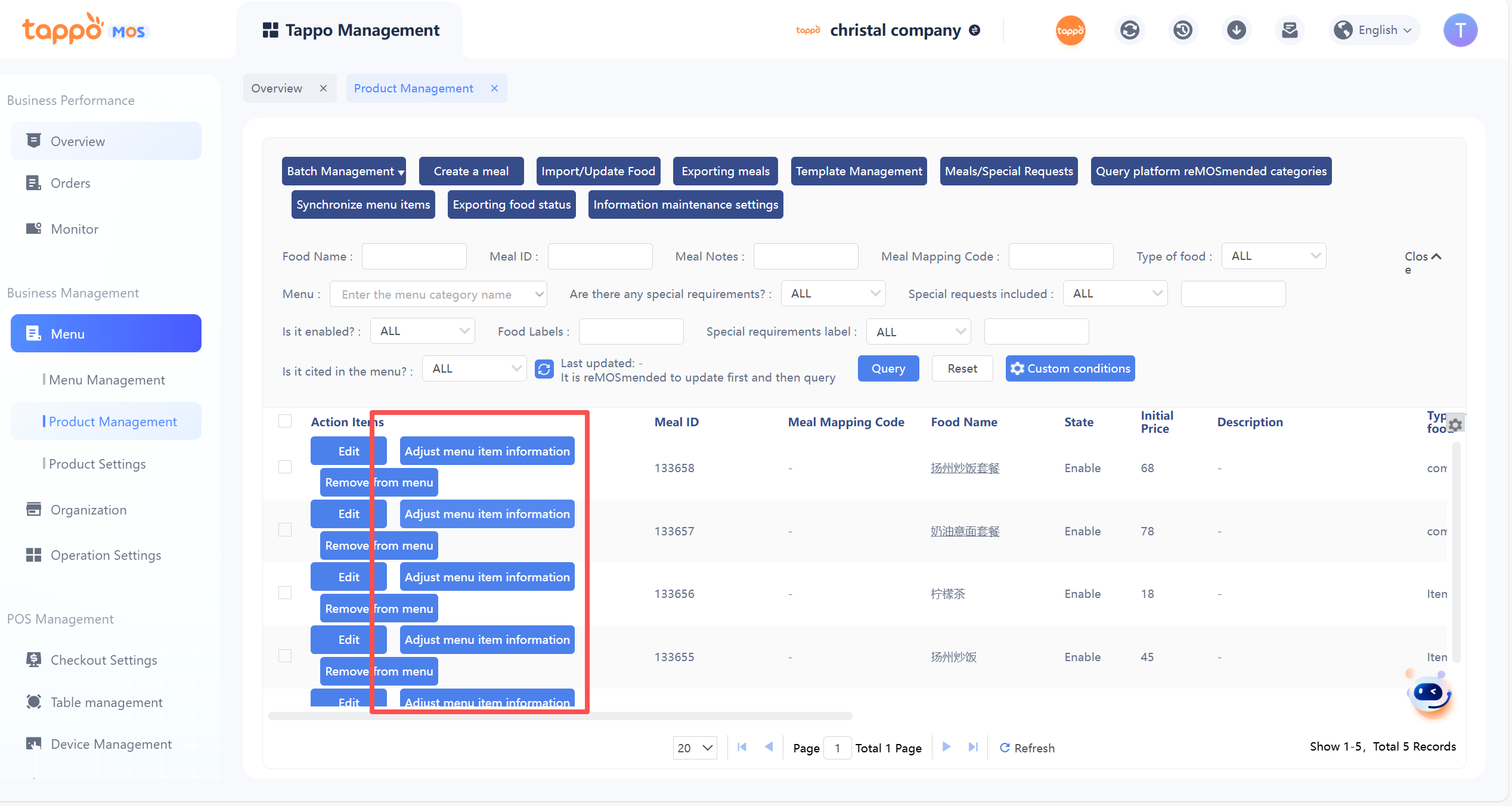Click the sync refresh icon in header

tap(1129, 30)
